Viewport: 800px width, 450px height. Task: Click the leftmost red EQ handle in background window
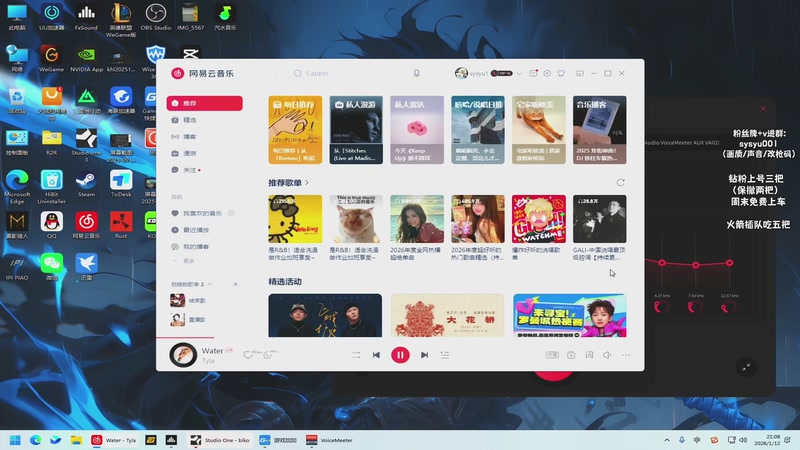pyautogui.click(x=662, y=263)
